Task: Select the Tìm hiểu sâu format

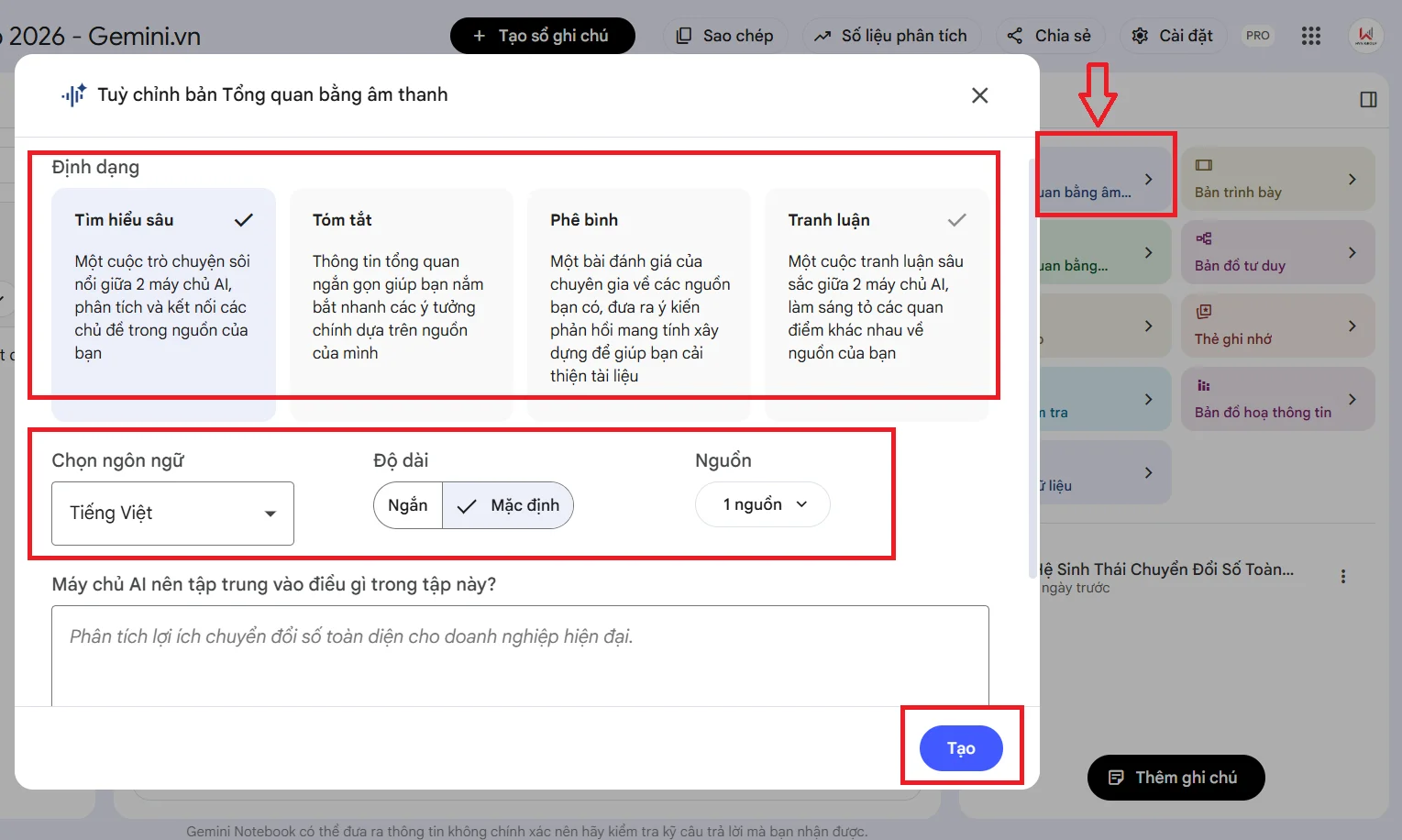Action: [x=163, y=304]
